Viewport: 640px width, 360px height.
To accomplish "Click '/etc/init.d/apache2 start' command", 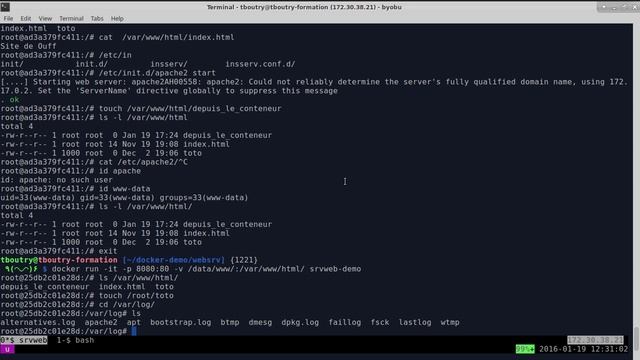I will coord(157,73).
